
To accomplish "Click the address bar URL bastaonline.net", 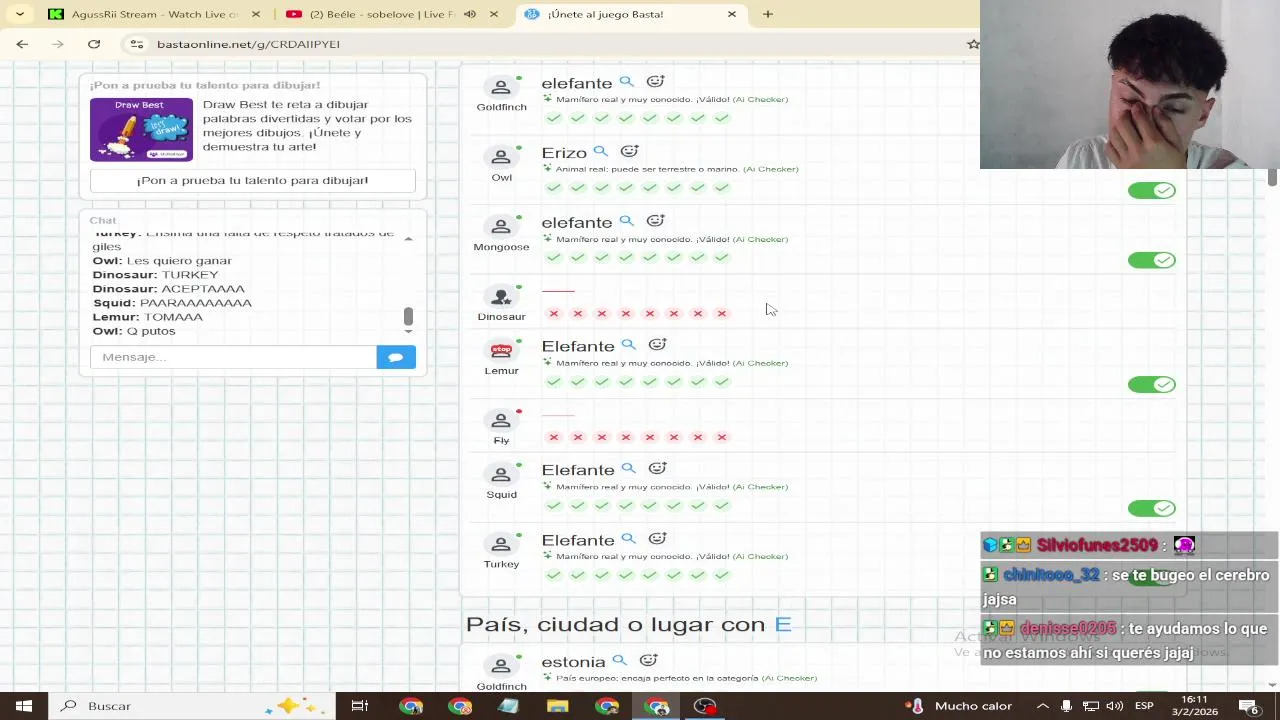I will point(248,44).
